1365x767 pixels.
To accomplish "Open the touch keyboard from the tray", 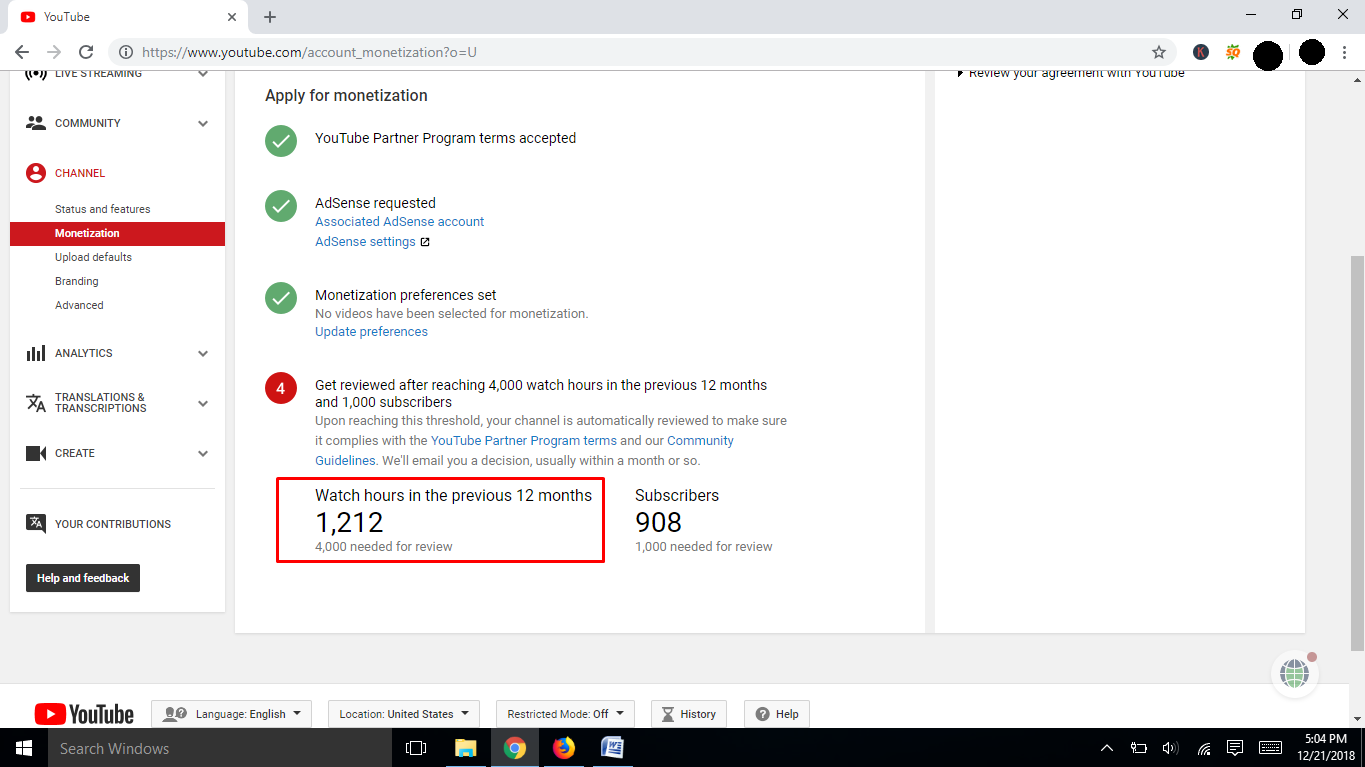I will [1271, 748].
